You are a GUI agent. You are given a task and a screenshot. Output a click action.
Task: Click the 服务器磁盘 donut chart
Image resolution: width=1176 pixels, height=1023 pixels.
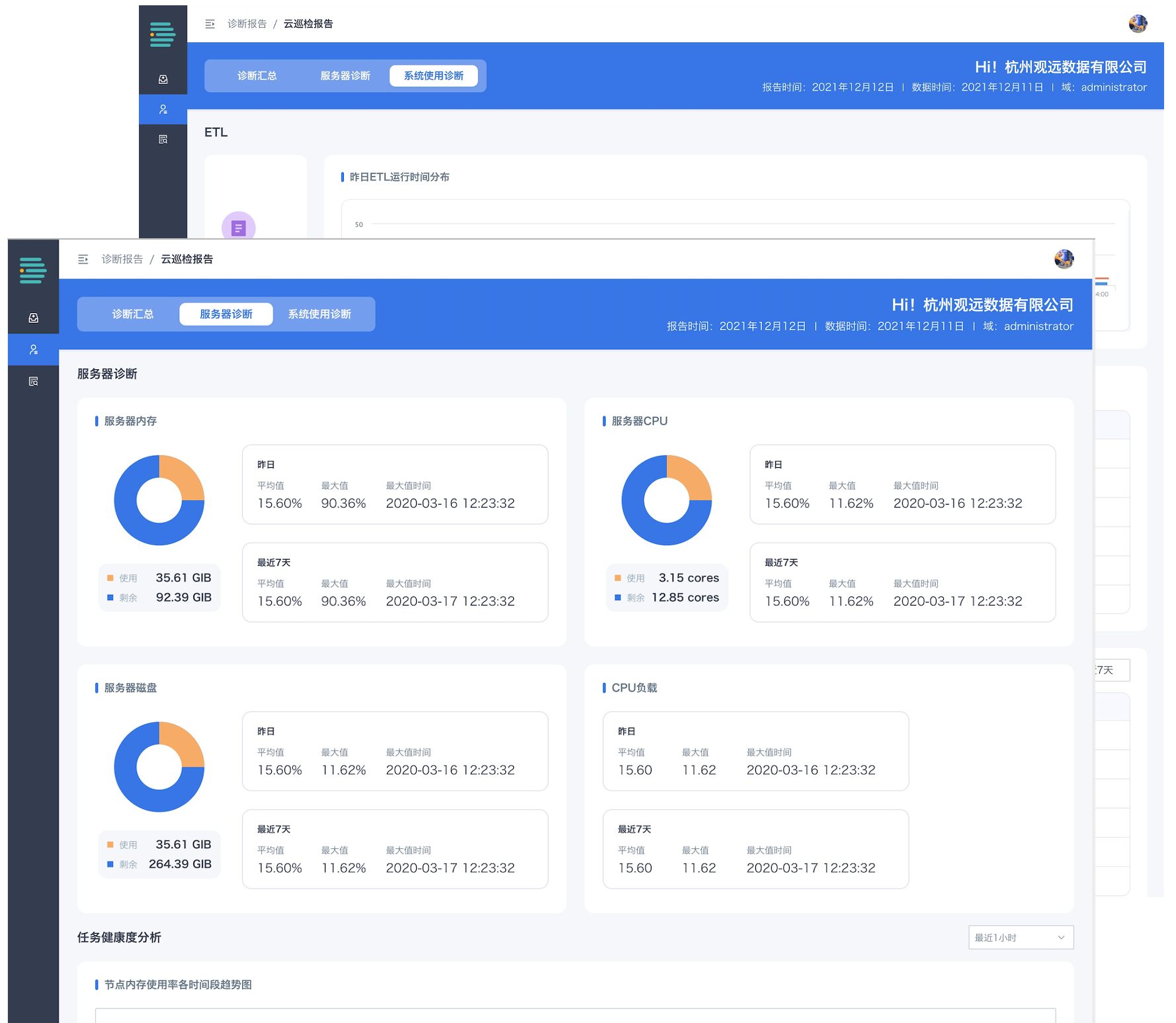tap(159, 767)
